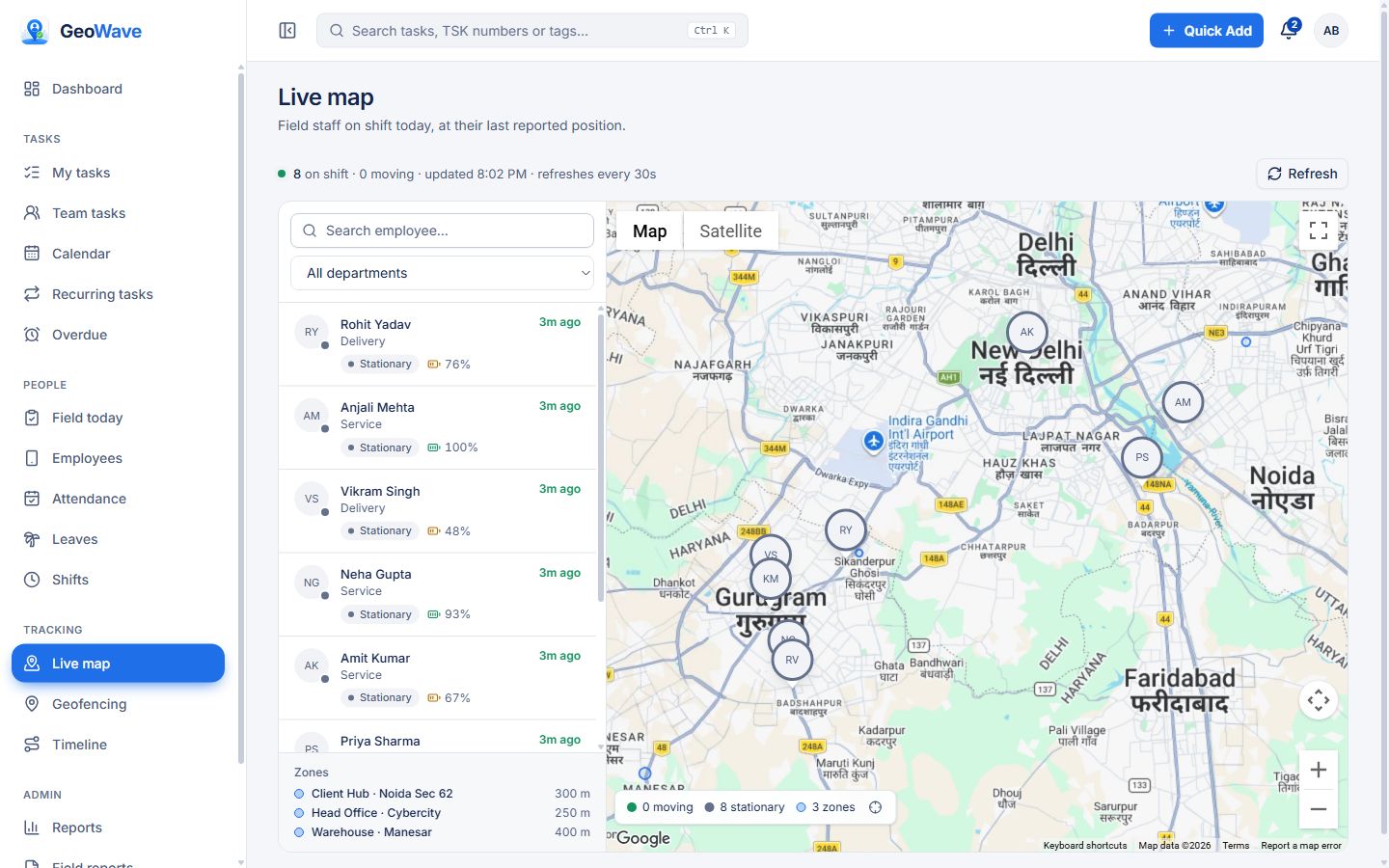Open the notifications bell
Viewport: 1389px width, 868px height.
(1289, 31)
